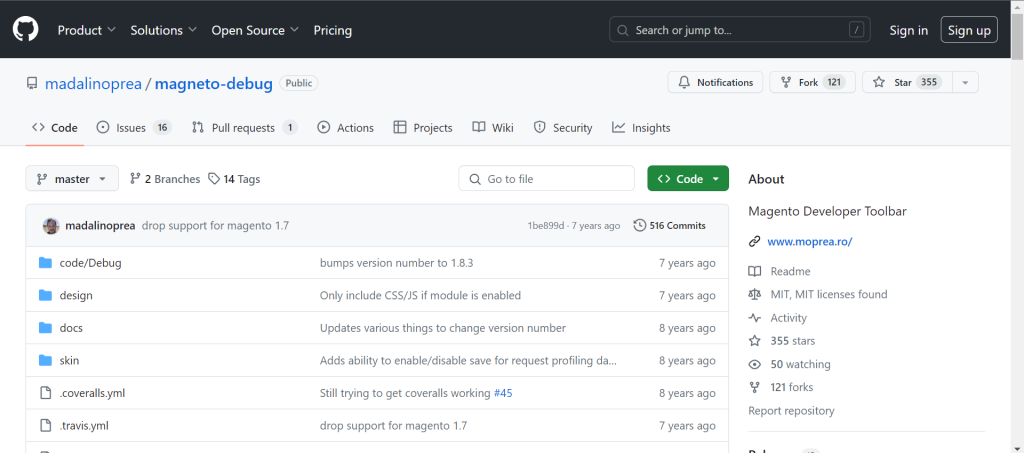1024x453 pixels.
Task: Open the docs folder
Action: tap(71, 328)
